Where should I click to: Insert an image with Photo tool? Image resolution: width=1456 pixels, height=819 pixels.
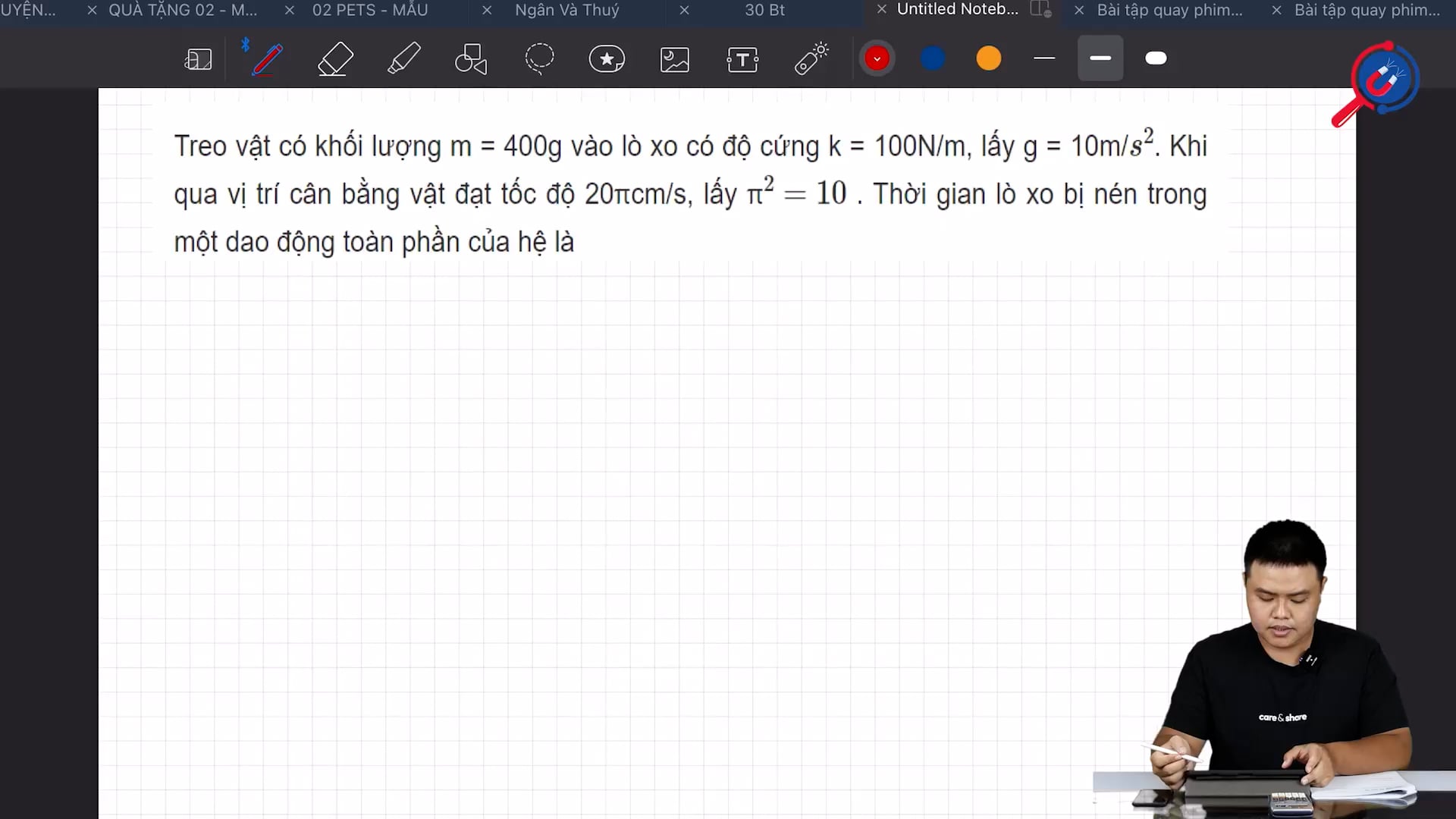pyautogui.click(x=675, y=59)
